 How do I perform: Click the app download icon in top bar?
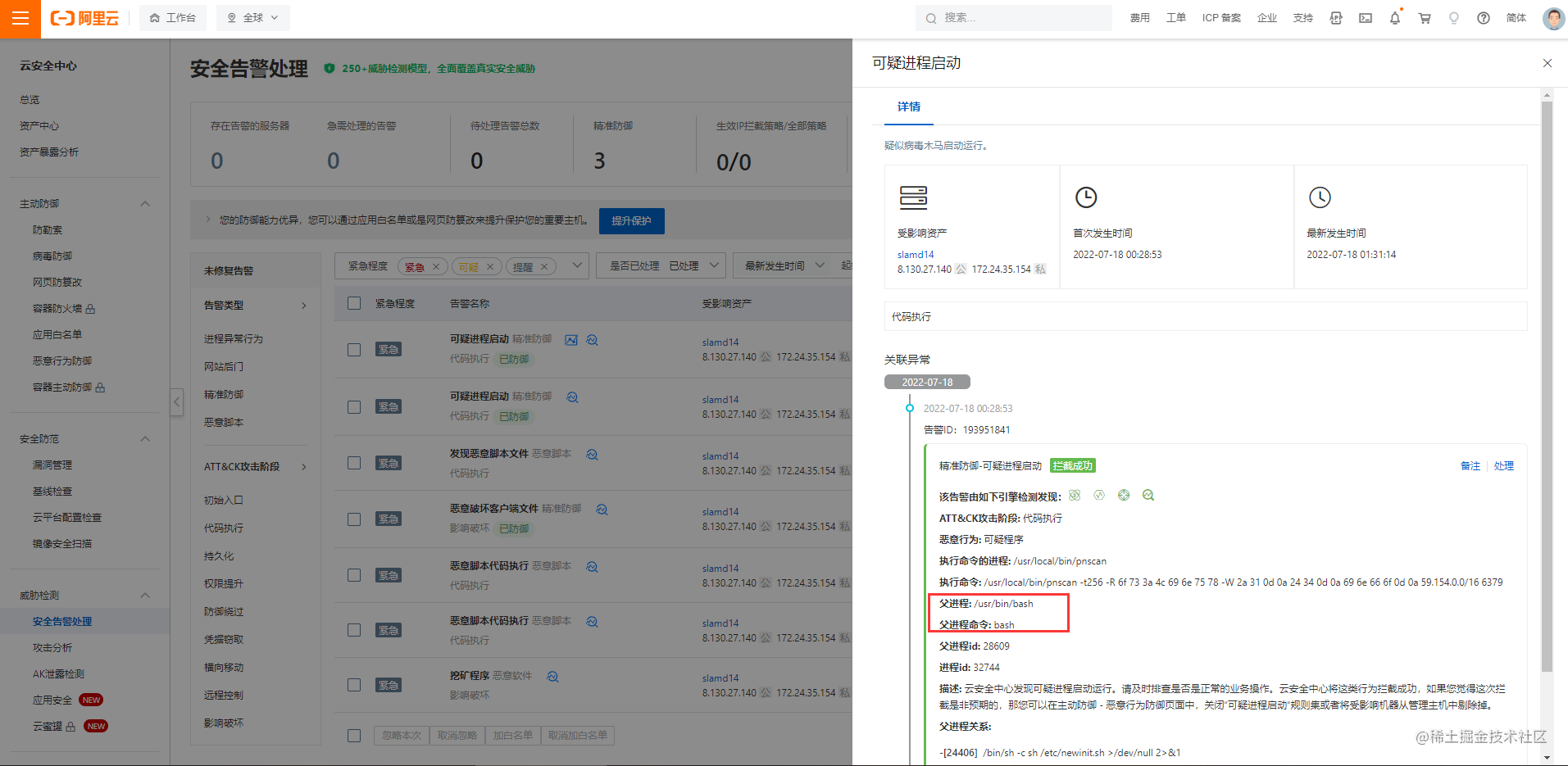coord(1336,18)
